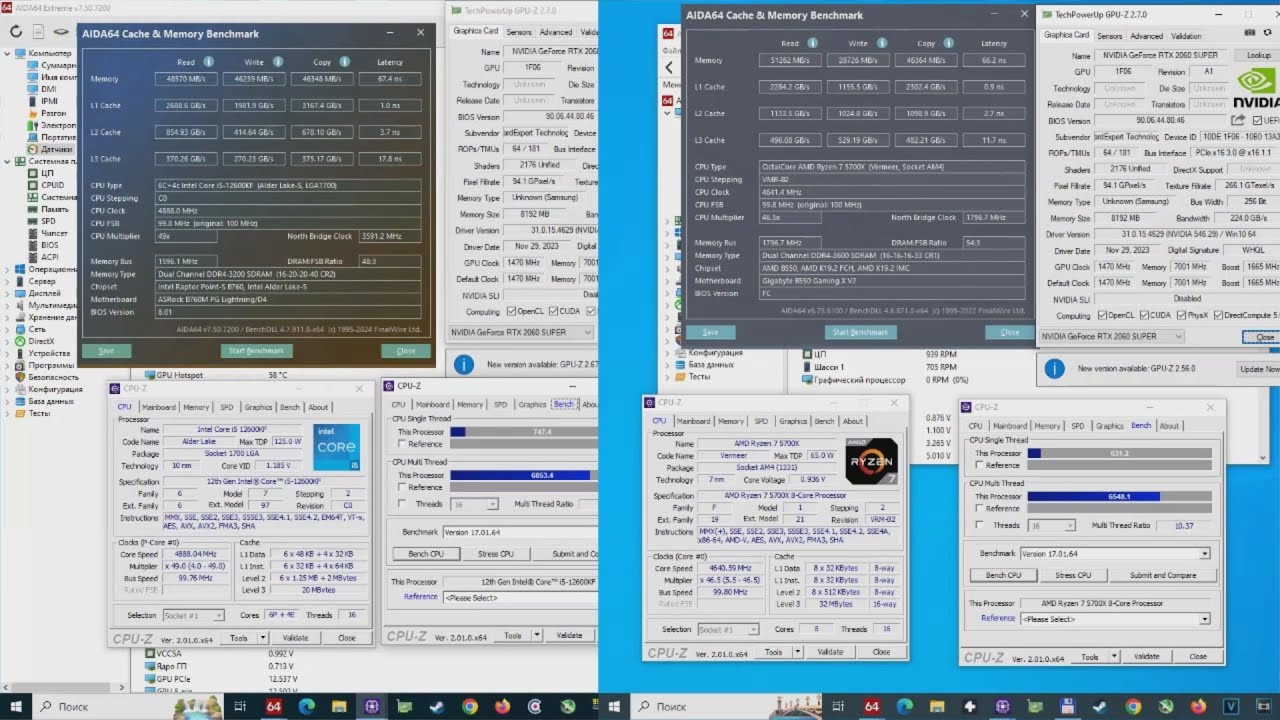Open Benchmark version dropdown in Ryzen 5700X CPU-Z
The width and height of the screenshot is (1280, 720).
point(1115,553)
